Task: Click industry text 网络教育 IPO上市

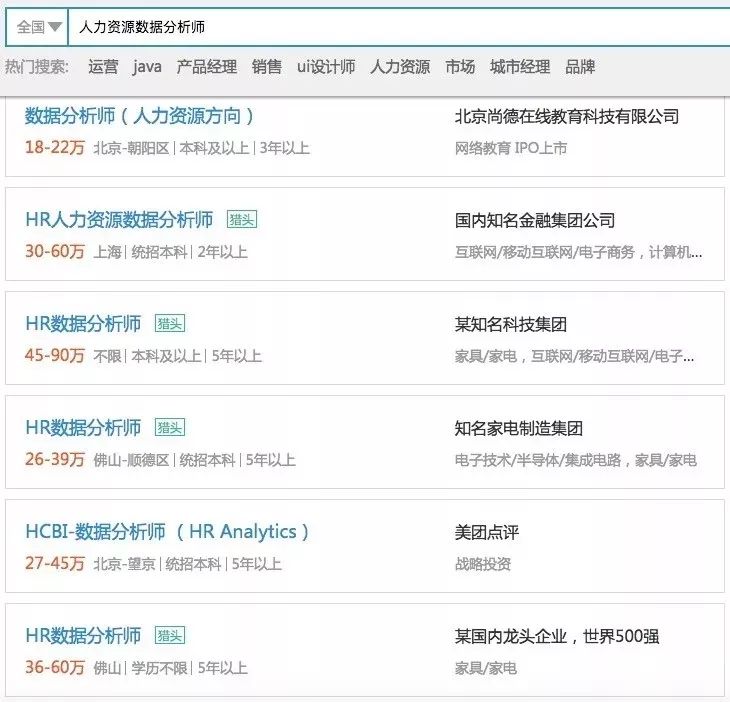Action: 511,148
